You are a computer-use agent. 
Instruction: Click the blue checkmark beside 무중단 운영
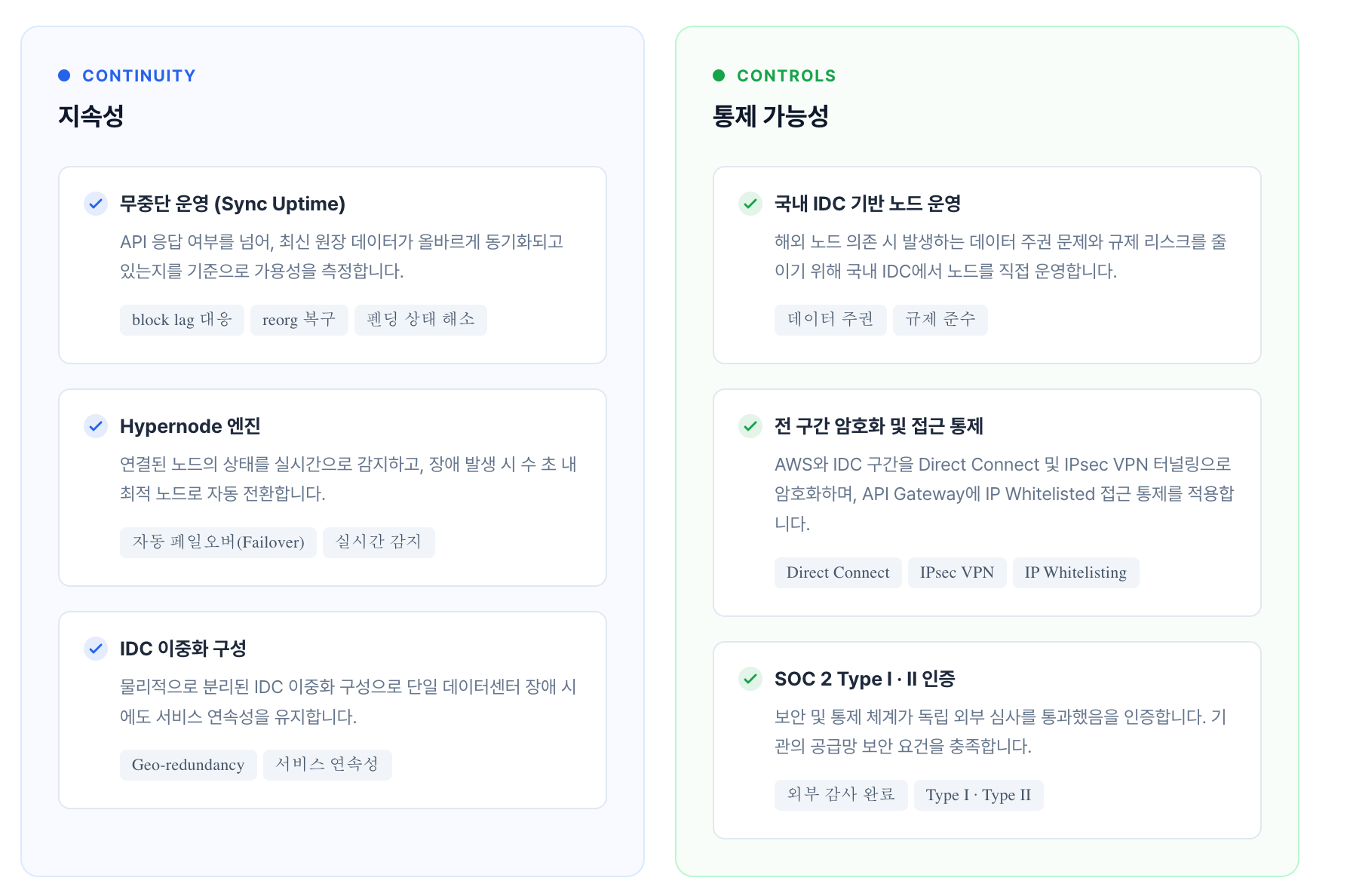pyautogui.click(x=96, y=204)
